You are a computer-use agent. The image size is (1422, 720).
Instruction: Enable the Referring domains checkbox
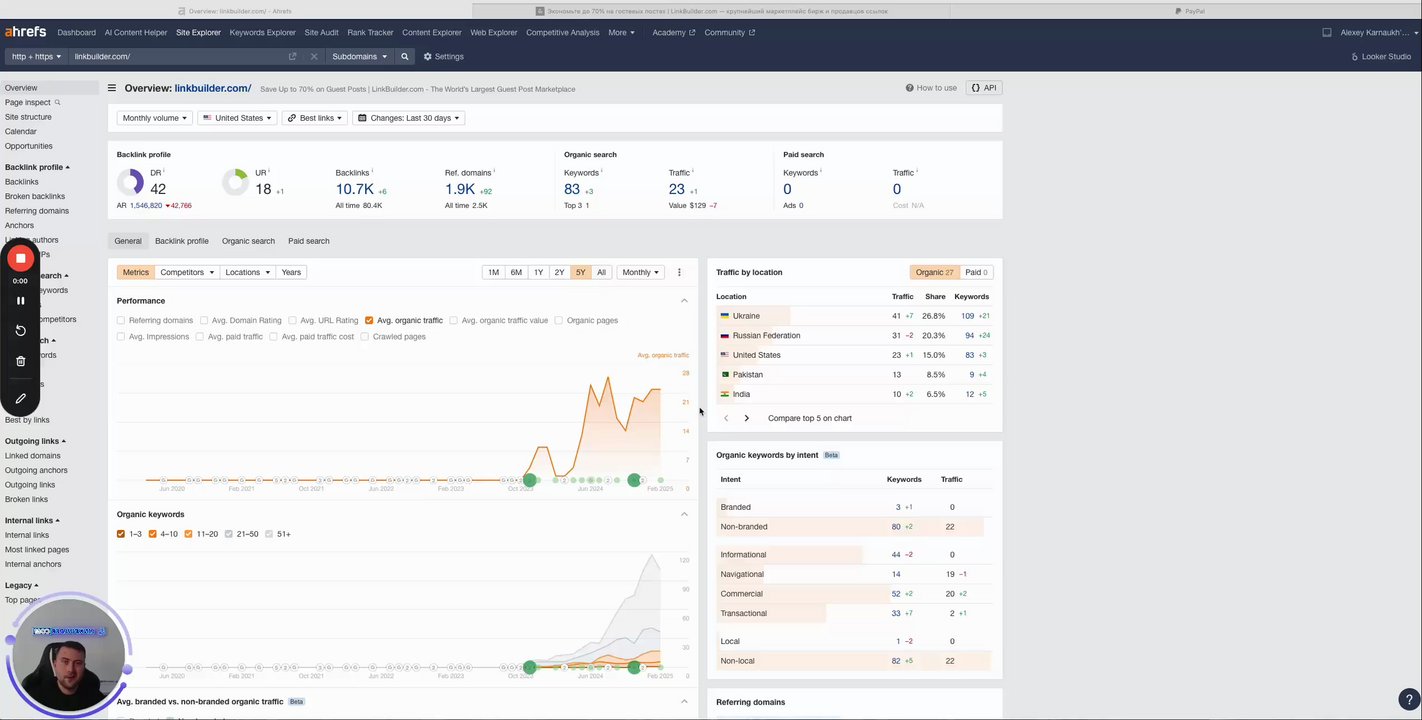[x=121, y=321]
